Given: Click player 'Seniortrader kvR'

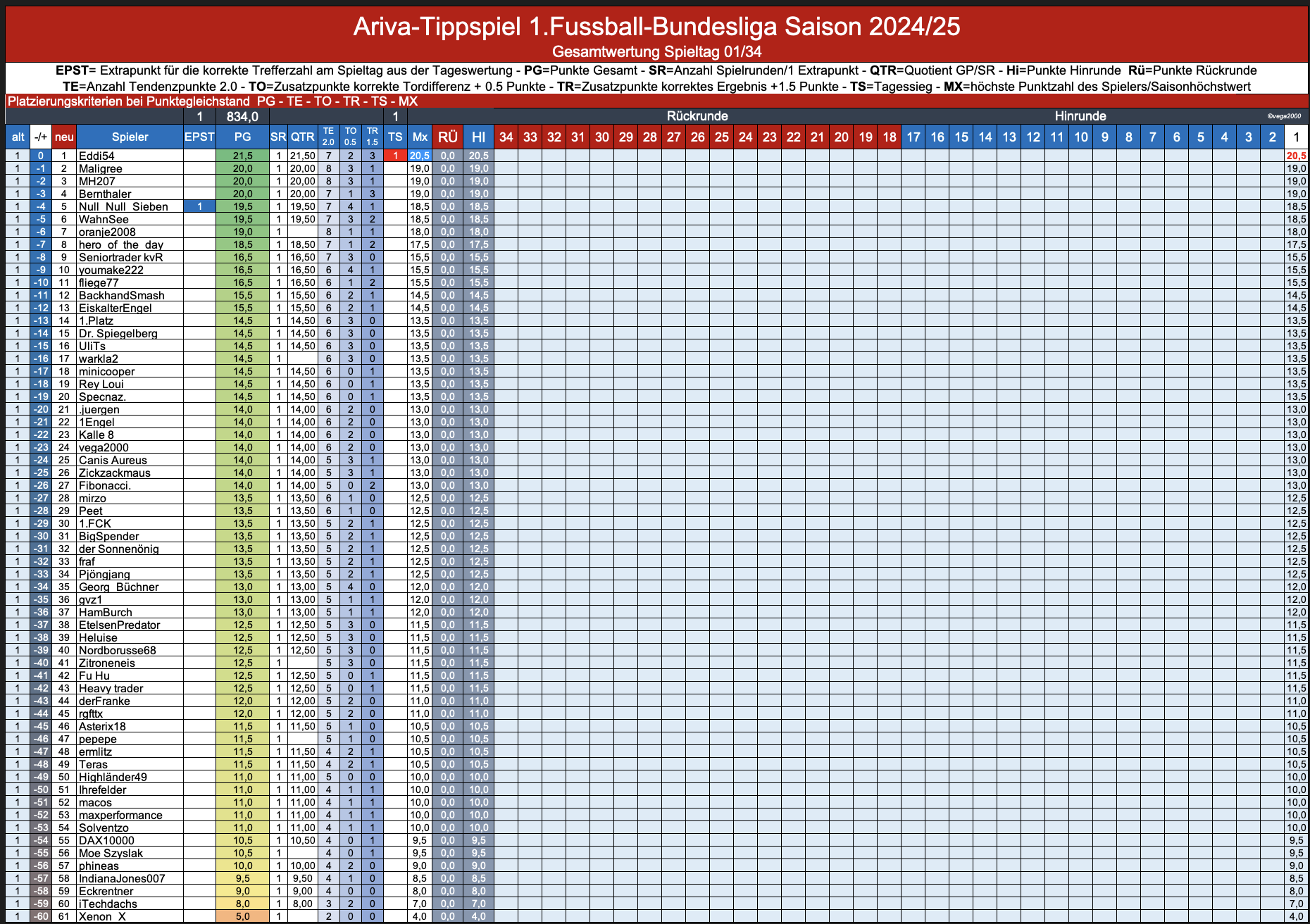Looking at the screenshot, I should pyautogui.click(x=120, y=257).
